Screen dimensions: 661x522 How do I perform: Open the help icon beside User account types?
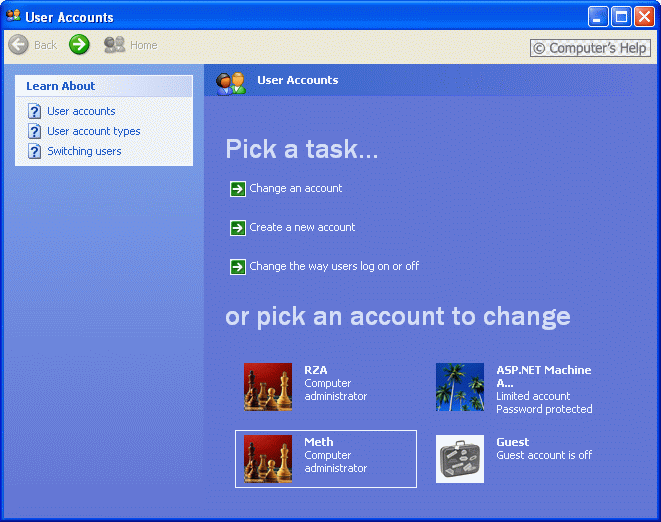tap(35, 131)
